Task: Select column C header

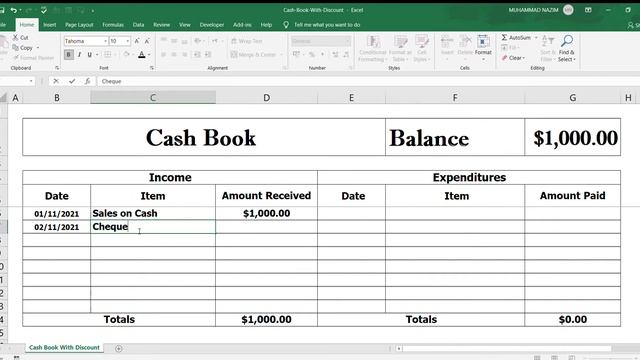Action: coord(153,98)
